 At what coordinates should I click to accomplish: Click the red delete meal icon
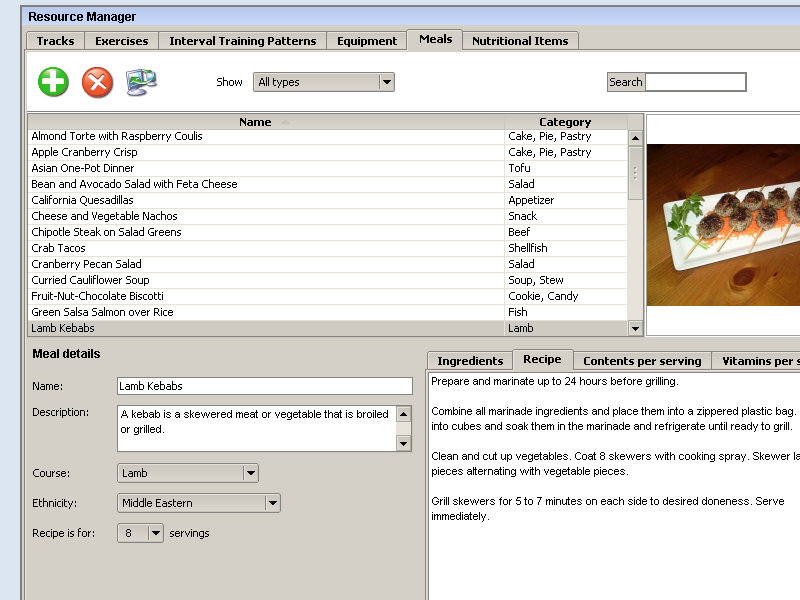pyautogui.click(x=97, y=82)
